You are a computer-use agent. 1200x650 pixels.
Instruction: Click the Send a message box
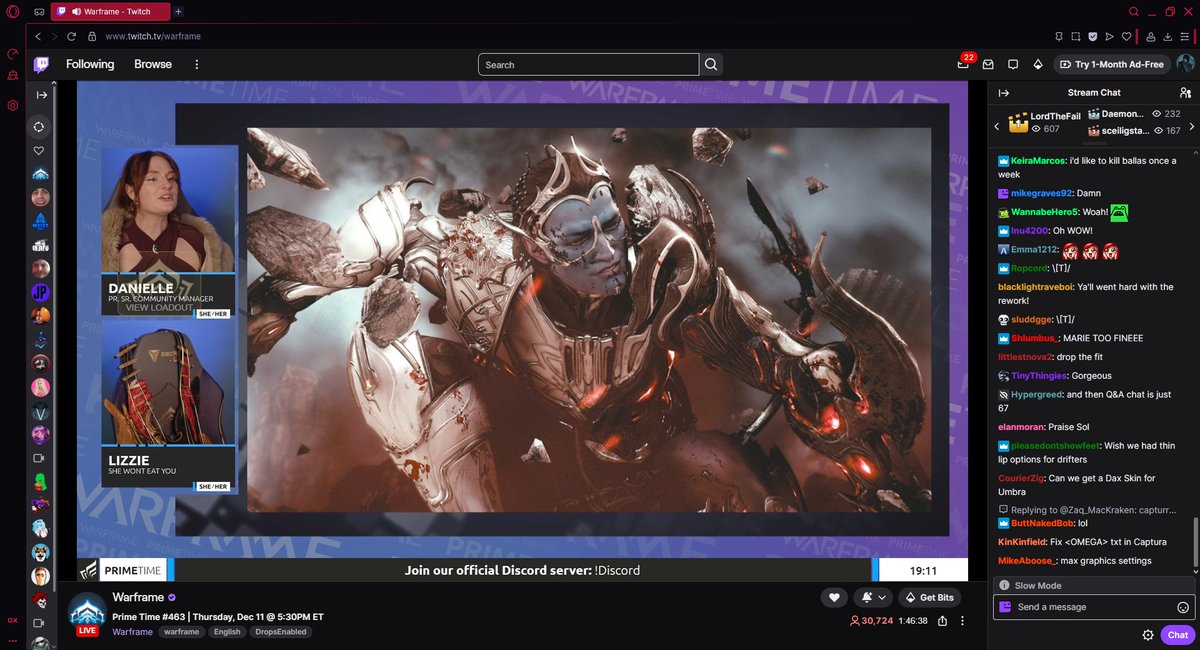click(x=1094, y=607)
